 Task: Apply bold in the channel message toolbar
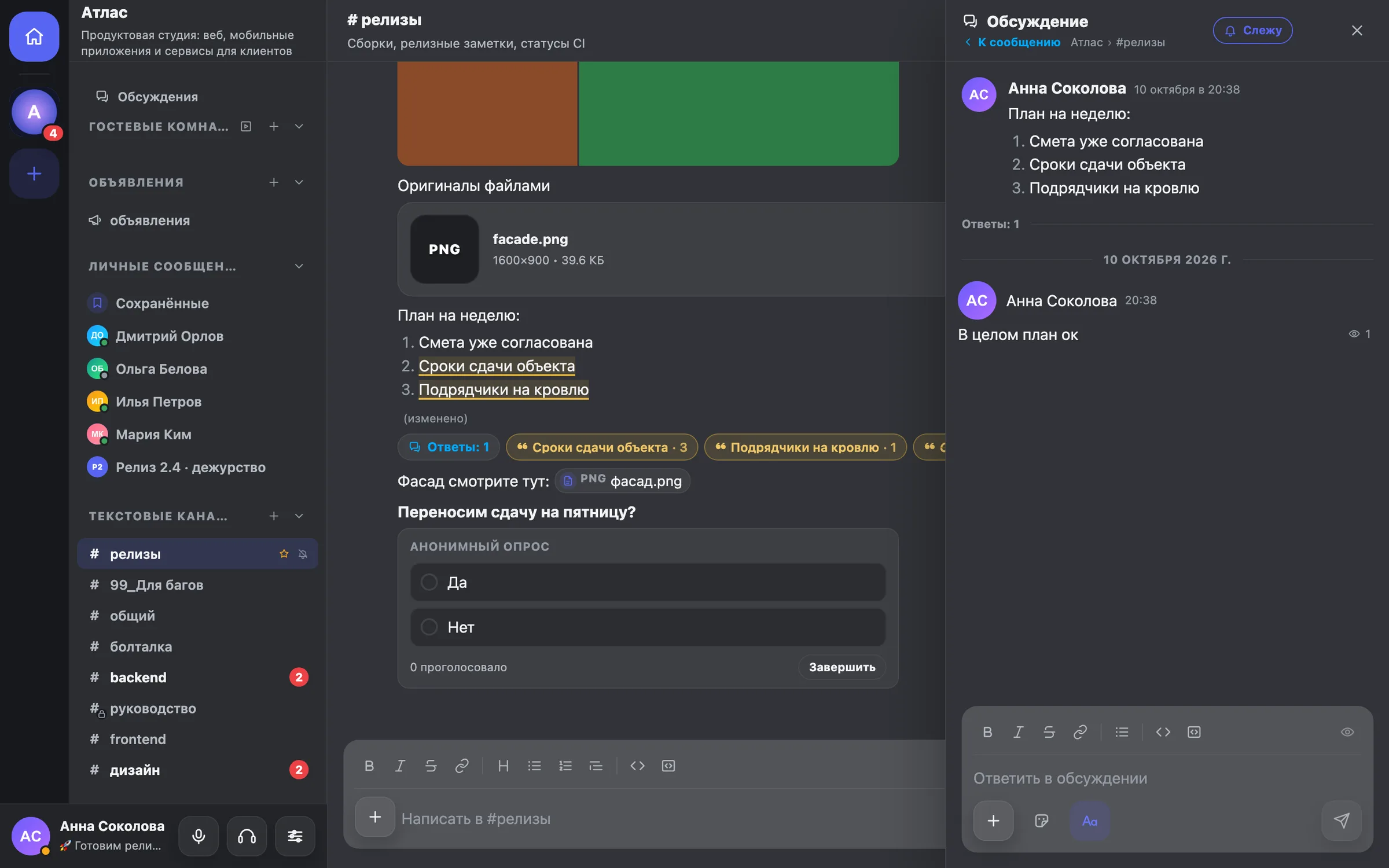[369, 766]
